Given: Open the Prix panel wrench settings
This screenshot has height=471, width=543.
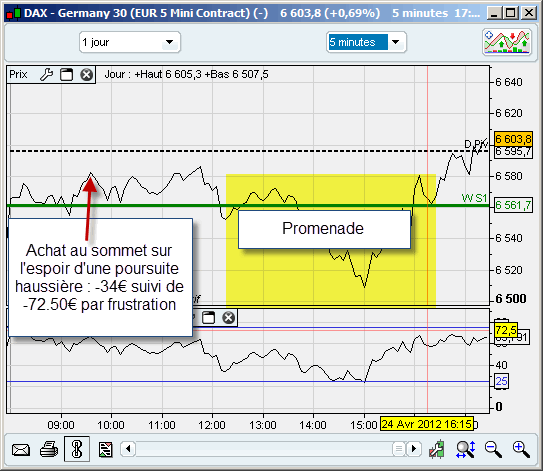Looking at the screenshot, I should point(46,74).
